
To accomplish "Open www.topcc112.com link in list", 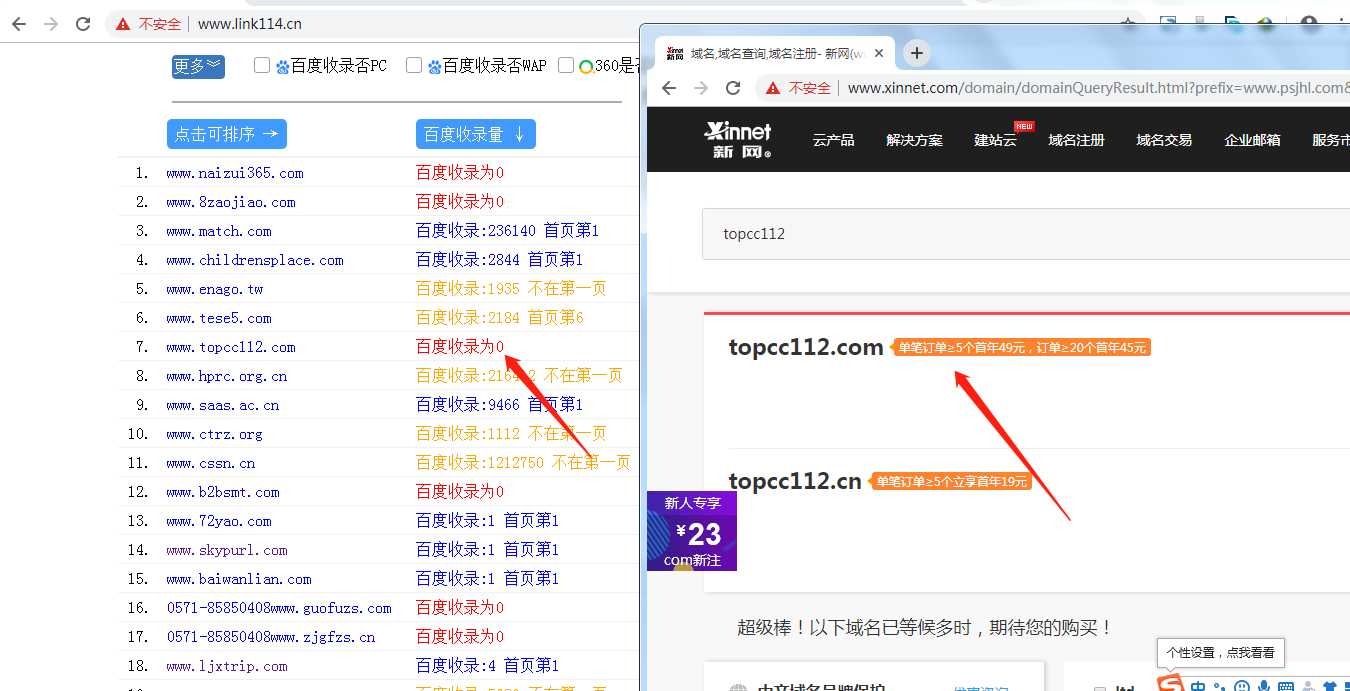I will 231,347.
